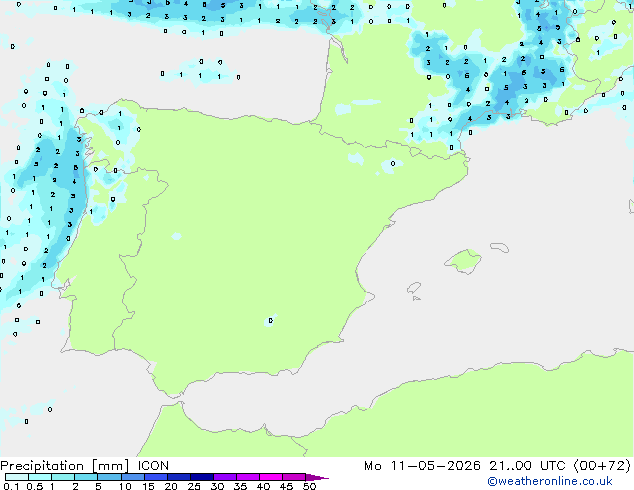Viewport: 634px width, 490px height.
Task: Click the 0.5–1 mm legend color swatch
Action: (x=40, y=477)
